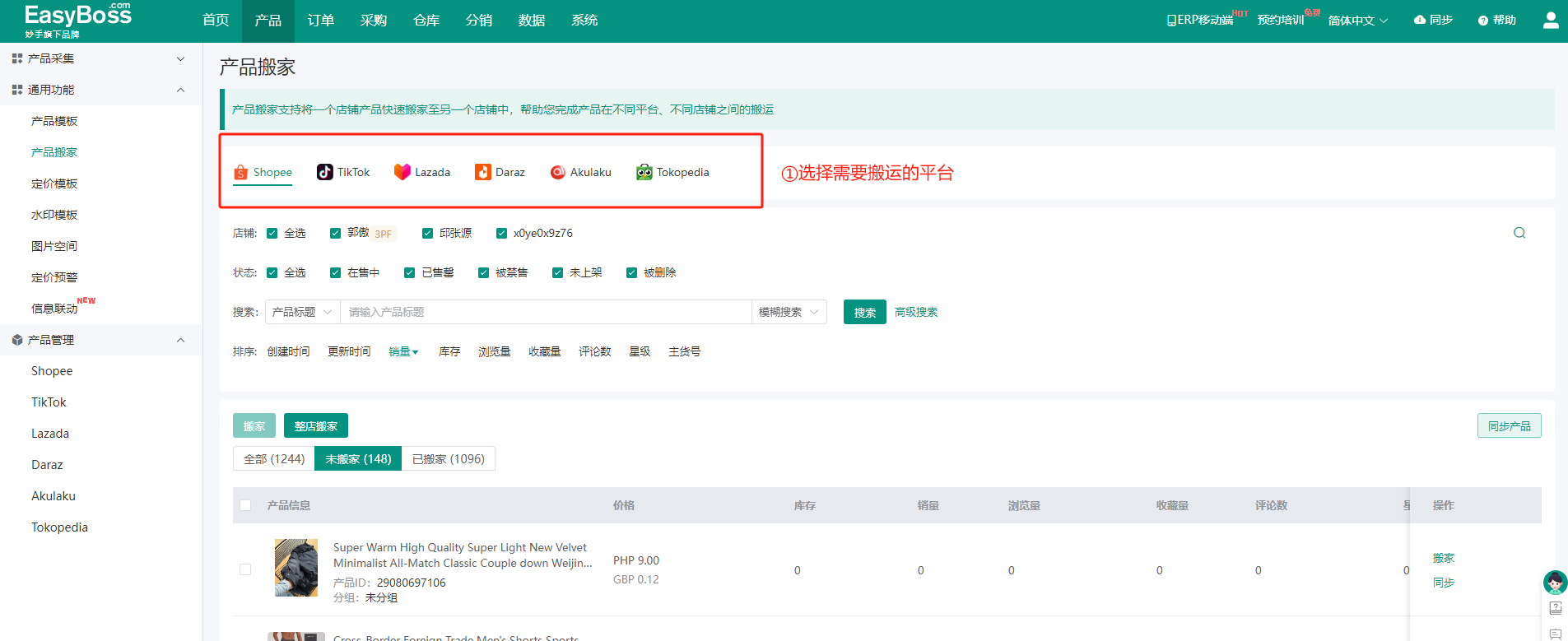Click the cloud sync icon in header
The image size is (1568, 641).
[x=1420, y=20]
